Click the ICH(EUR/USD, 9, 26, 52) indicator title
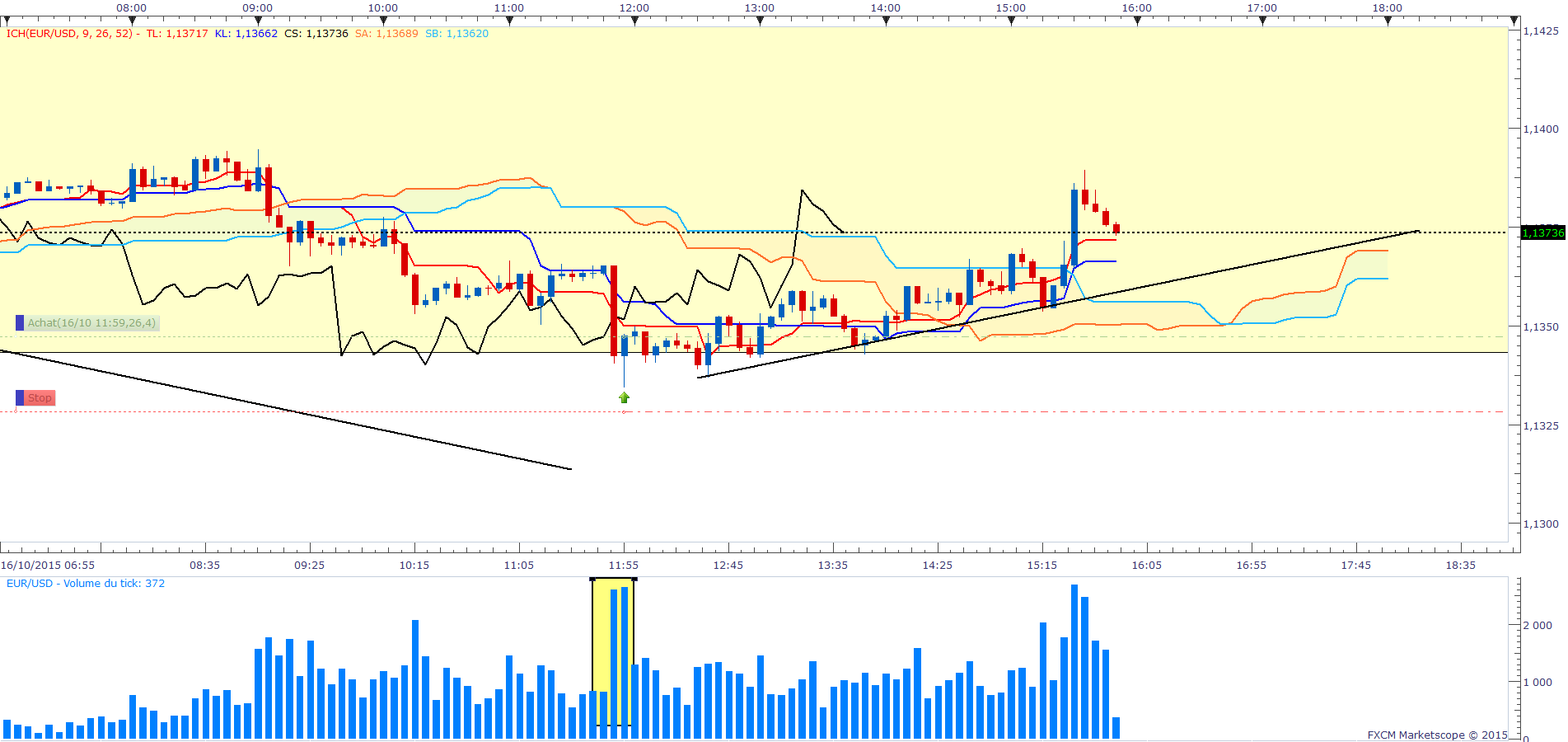This screenshot has height=742, width=1568. point(69,34)
